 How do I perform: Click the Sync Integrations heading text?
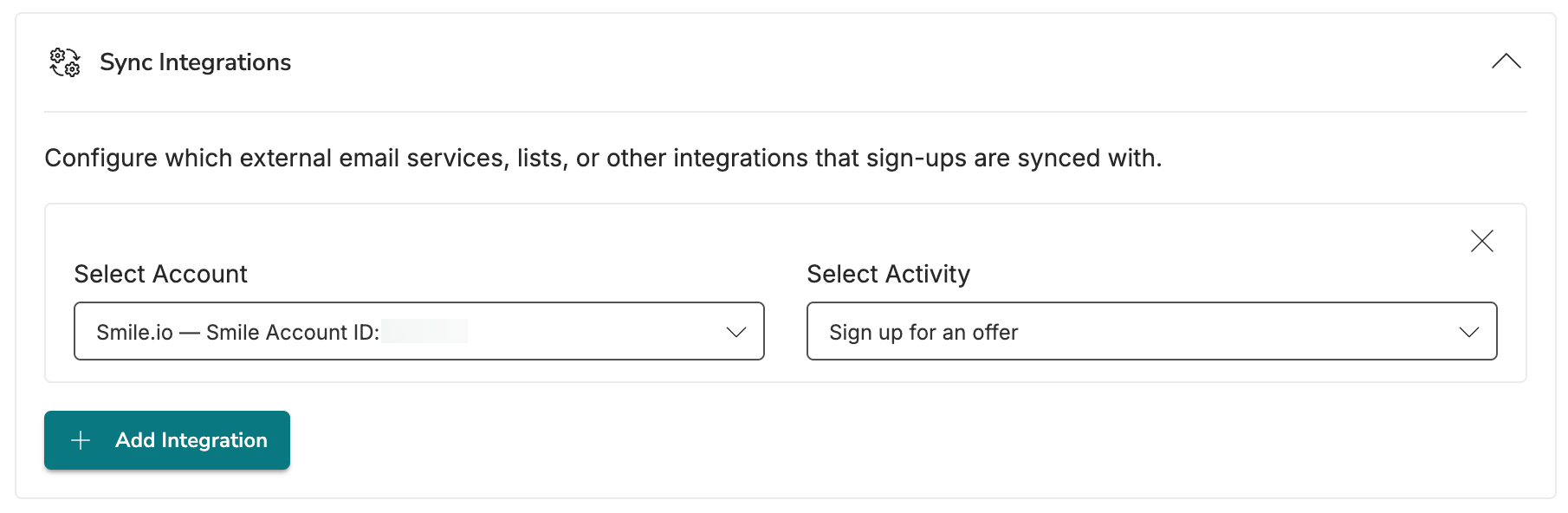[195, 62]
